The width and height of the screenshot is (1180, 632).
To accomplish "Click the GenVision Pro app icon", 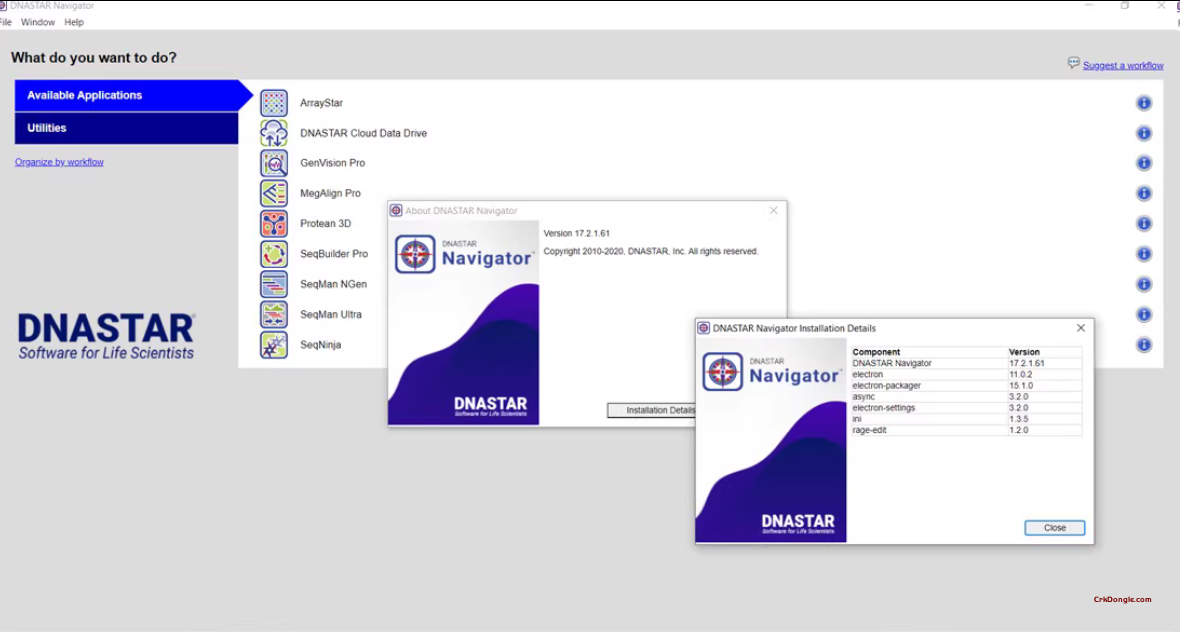I will coord(274,163).
